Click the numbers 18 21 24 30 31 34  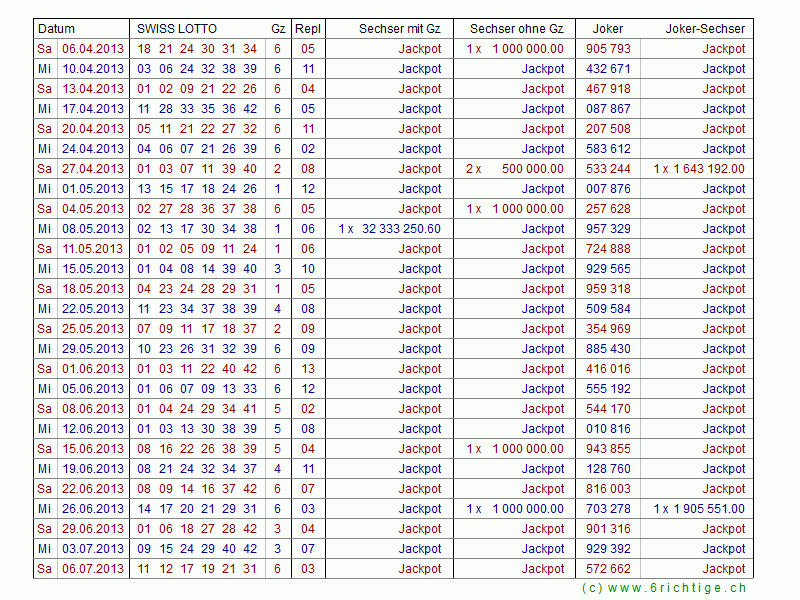click(x=197, y=49)
